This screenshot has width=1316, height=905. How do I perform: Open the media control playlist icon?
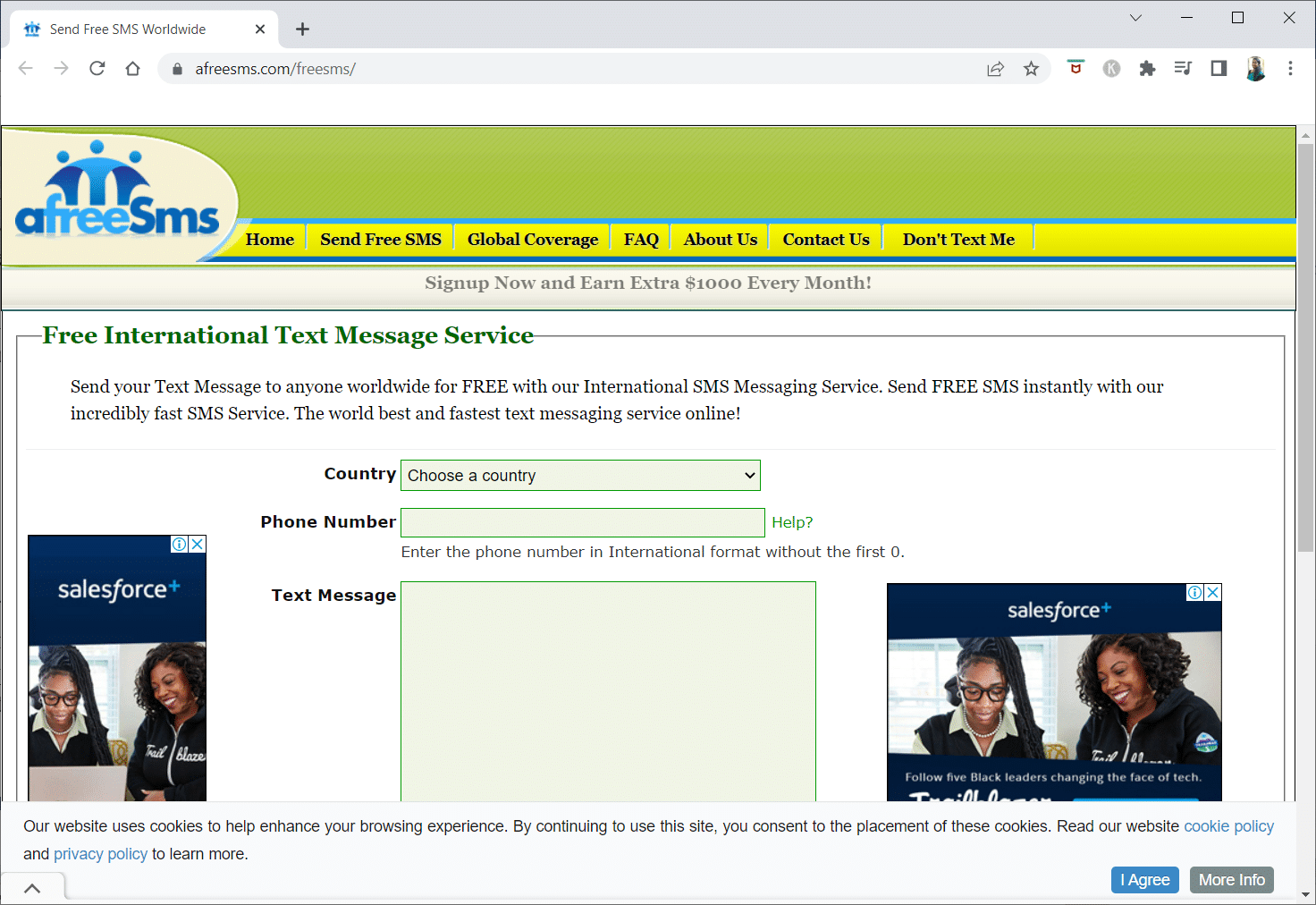click(1183, 69)
